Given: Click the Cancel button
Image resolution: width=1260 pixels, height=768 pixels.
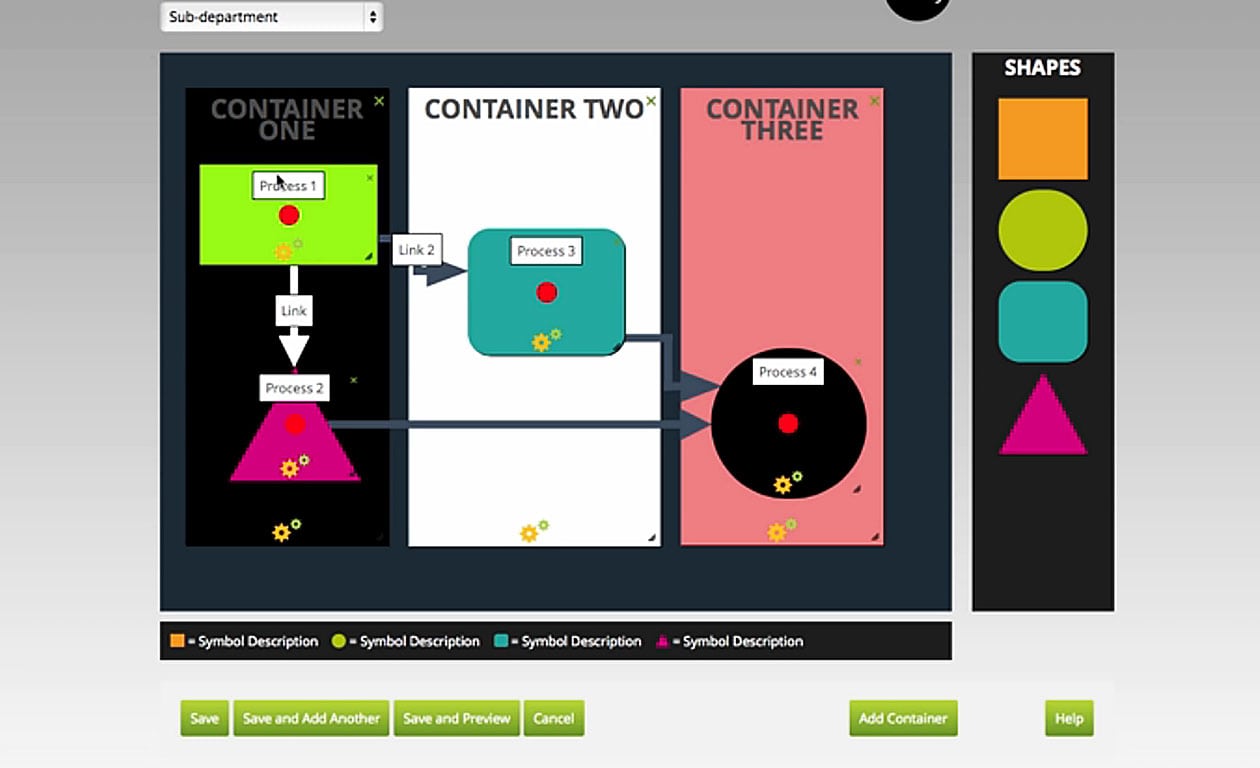Looking at the screenshot, I should point(554,718).
